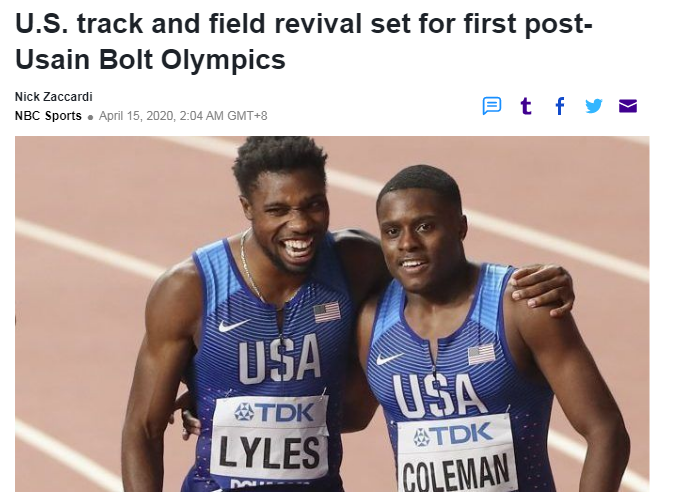Click the US flag patch on the LYLES jersey
The image size is (674, 497).
point(327,313)
